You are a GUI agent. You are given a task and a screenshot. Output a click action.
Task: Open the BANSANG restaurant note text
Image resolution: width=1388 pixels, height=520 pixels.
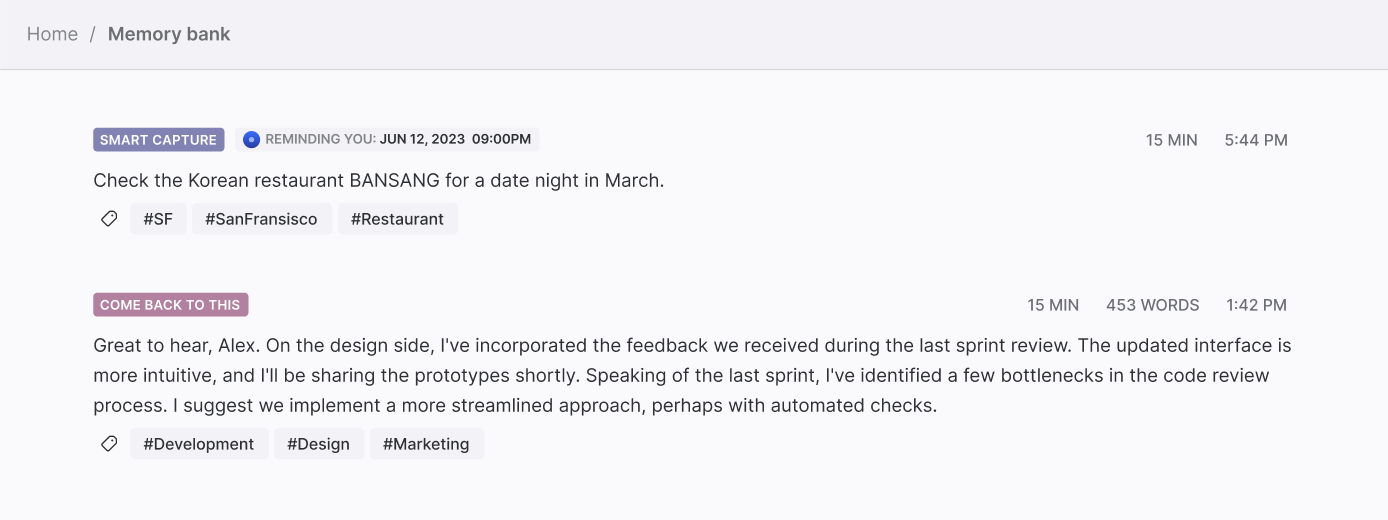[x=379, y=181]
